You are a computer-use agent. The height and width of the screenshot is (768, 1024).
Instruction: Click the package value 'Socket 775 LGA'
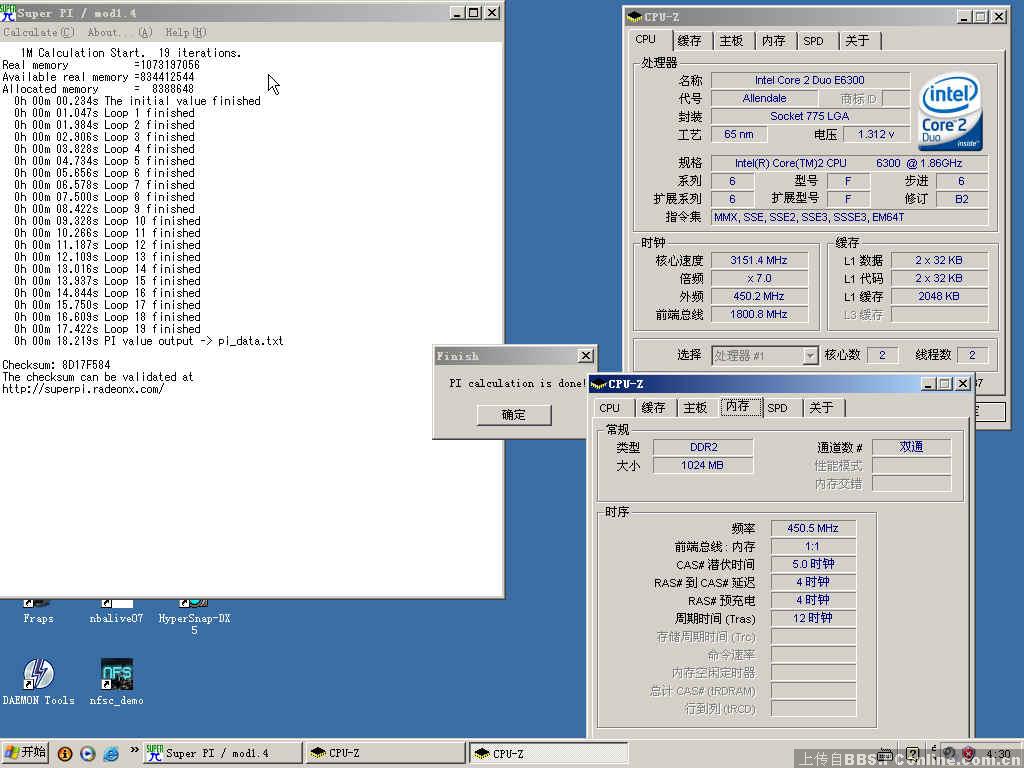point(810,116)
